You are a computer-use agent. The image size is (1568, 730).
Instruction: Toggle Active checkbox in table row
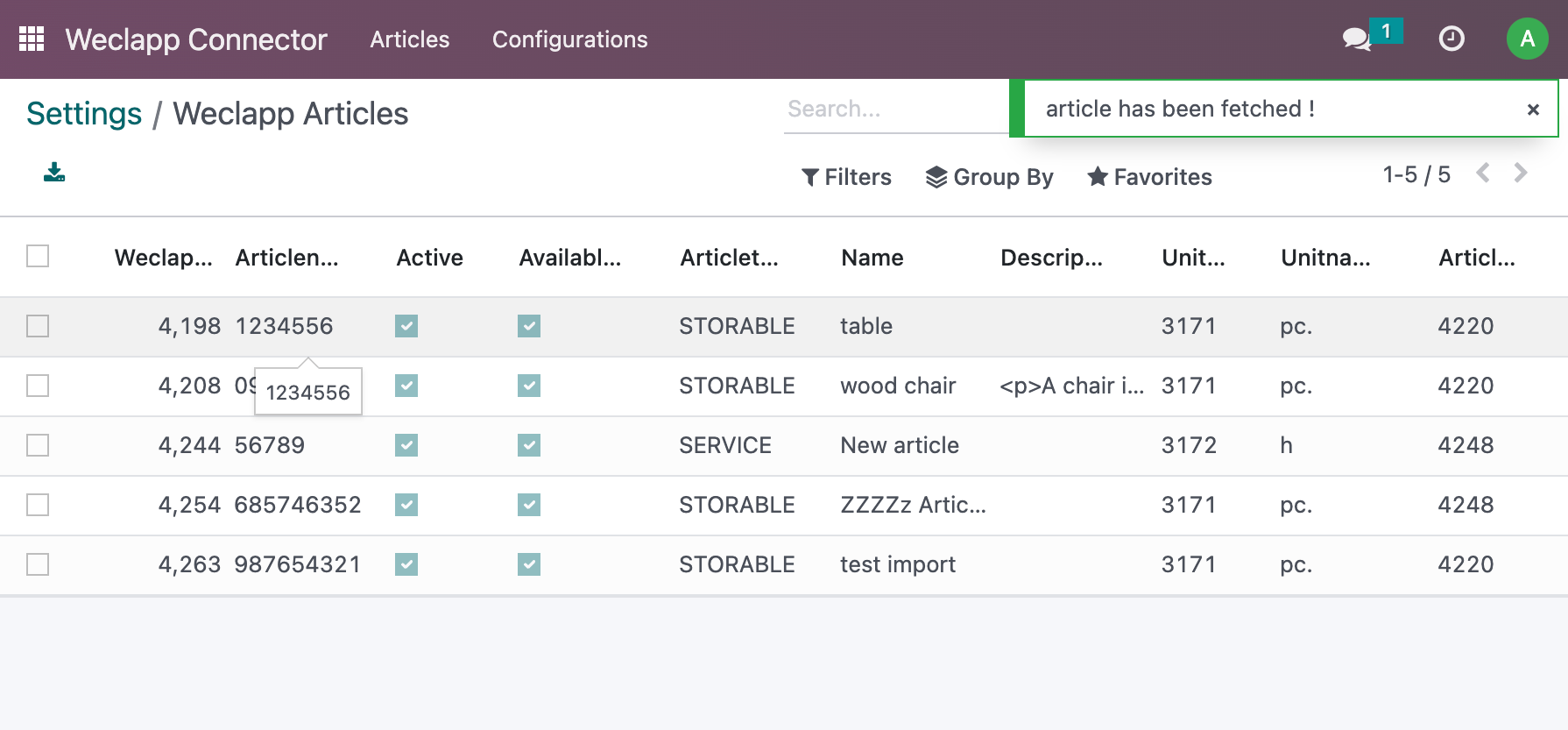pos(406,326)
